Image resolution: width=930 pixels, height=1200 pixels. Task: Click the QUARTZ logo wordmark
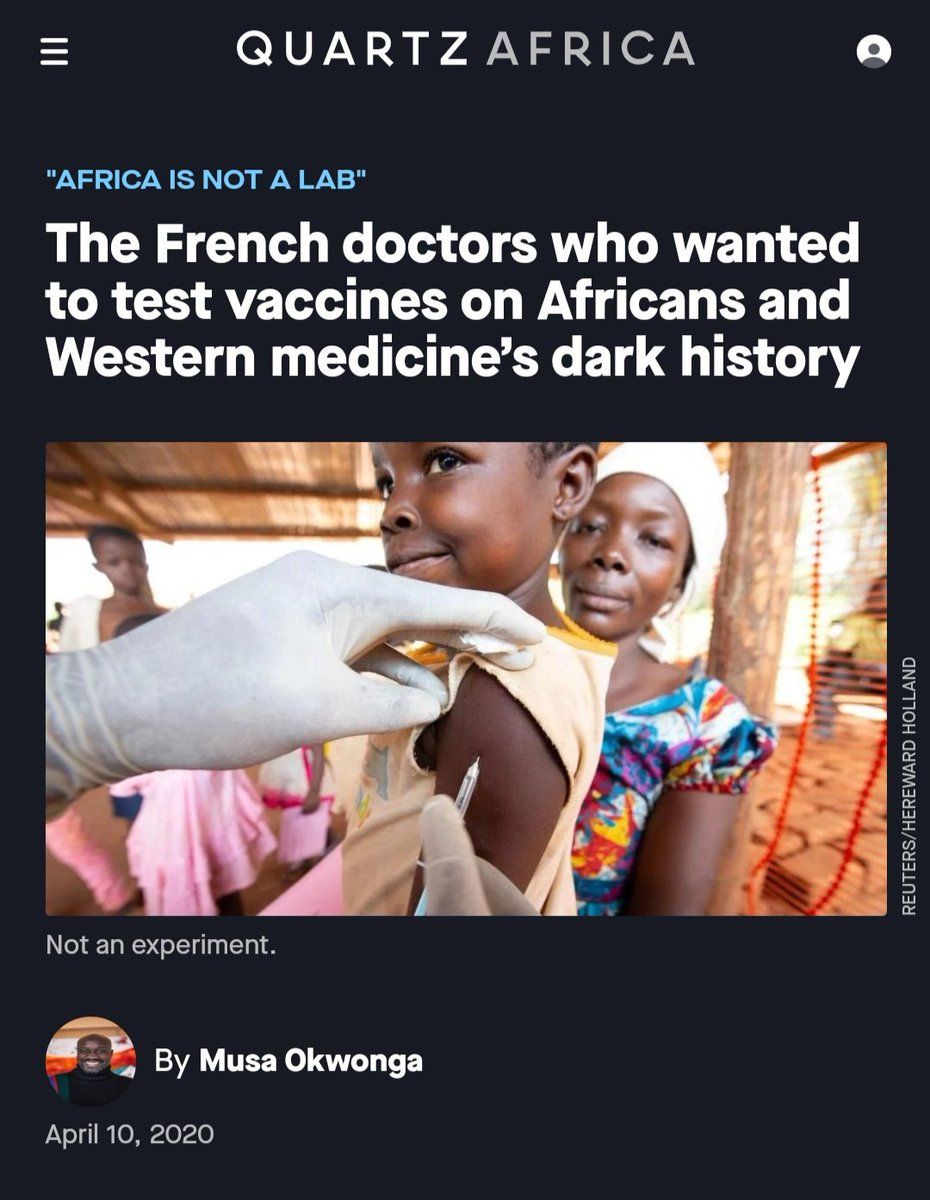[x=352, y=50]
